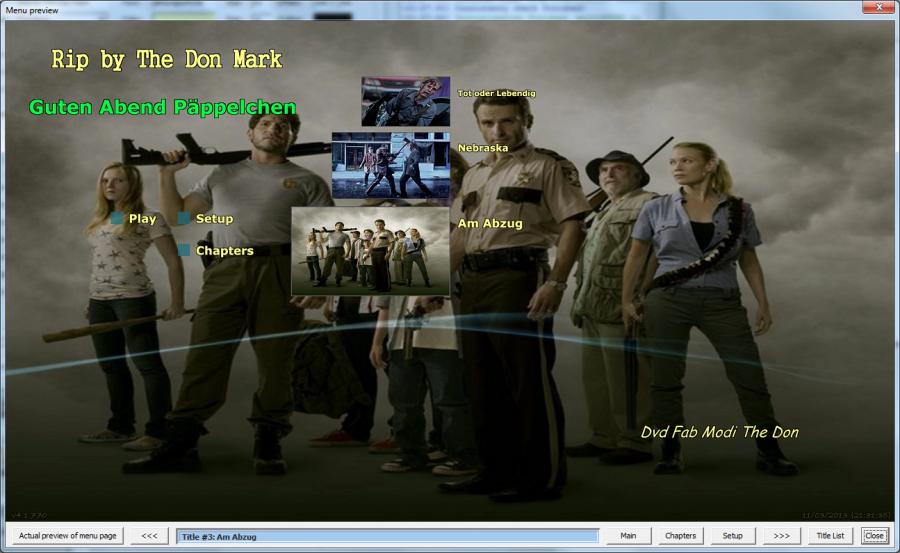Image resolution: width=900 pixels, height=553 pixels.
Task: Click the teal square beside Chapters
Action: point(184,250)
